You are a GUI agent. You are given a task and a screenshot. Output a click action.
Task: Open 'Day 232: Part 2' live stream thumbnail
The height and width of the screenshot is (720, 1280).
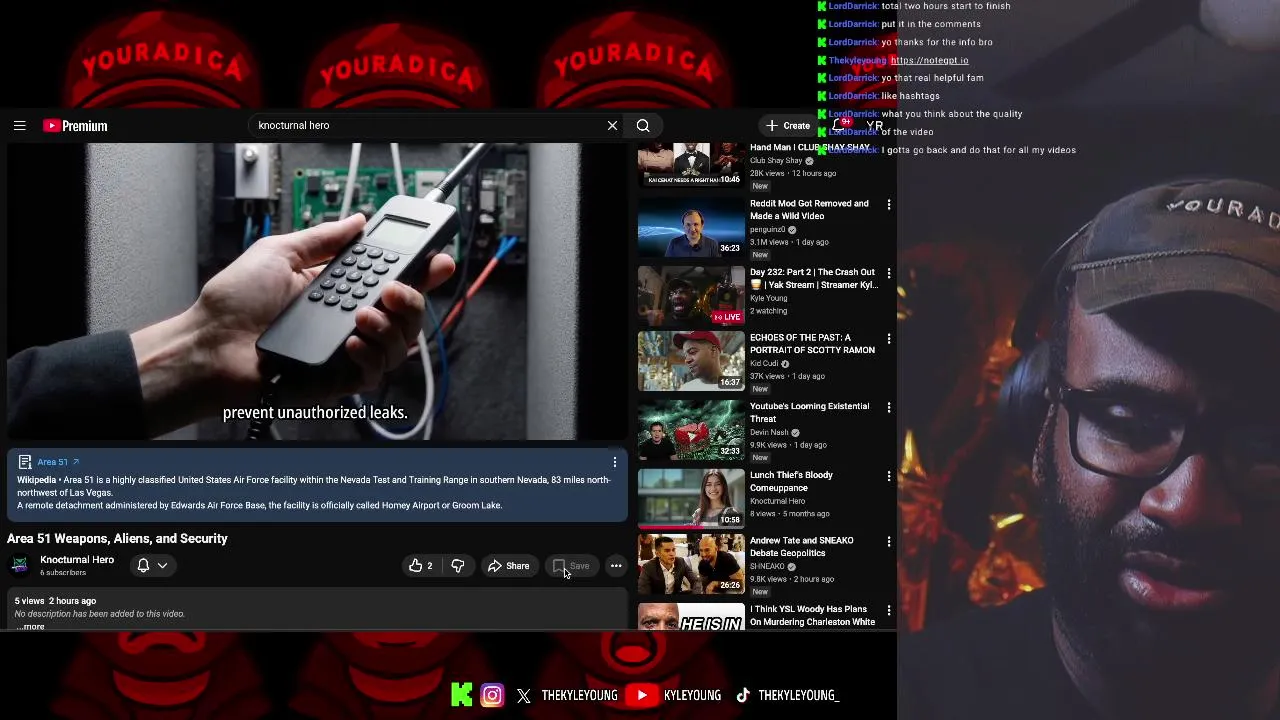click(x=691, y=296)
